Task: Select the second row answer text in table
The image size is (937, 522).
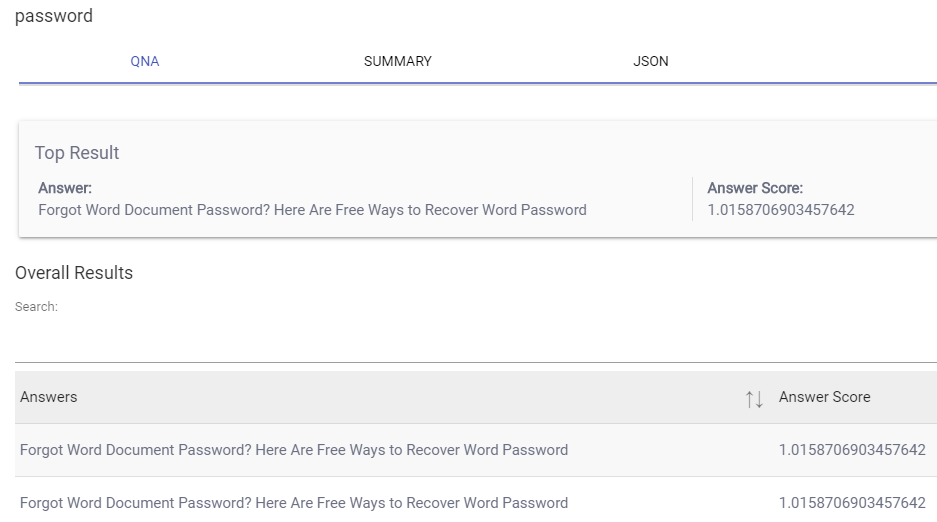Action: [294, 503]
